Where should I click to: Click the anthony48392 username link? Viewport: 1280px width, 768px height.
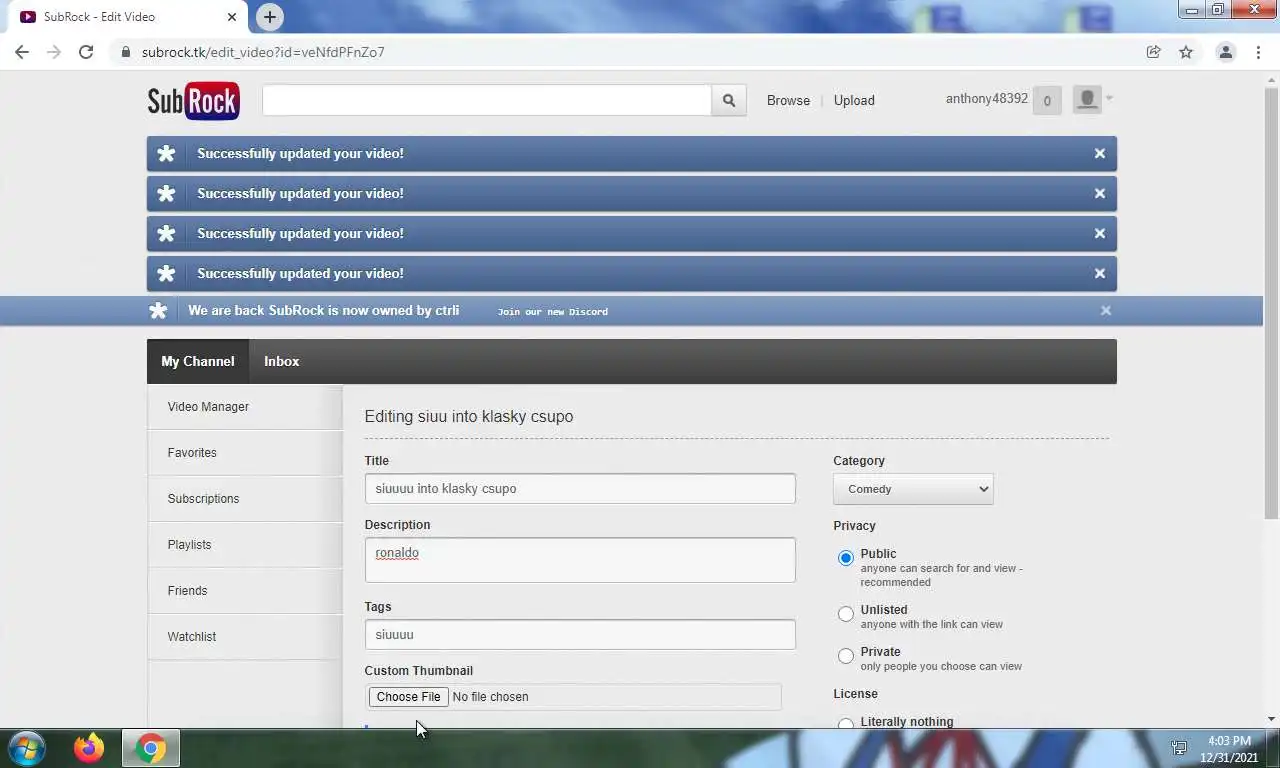click(987, 98)
